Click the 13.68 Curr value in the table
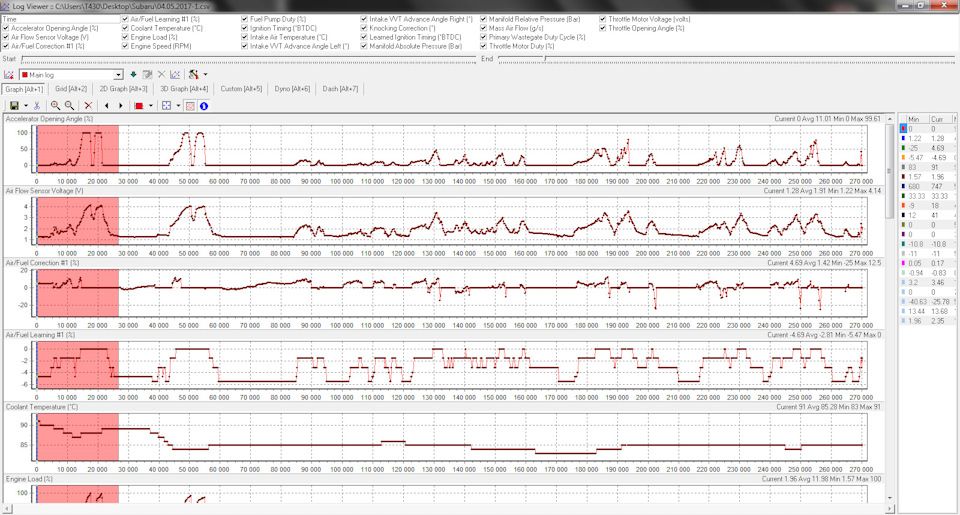This screenshot has width=960, height=515. pyautogui.click(x=940, y=312)
